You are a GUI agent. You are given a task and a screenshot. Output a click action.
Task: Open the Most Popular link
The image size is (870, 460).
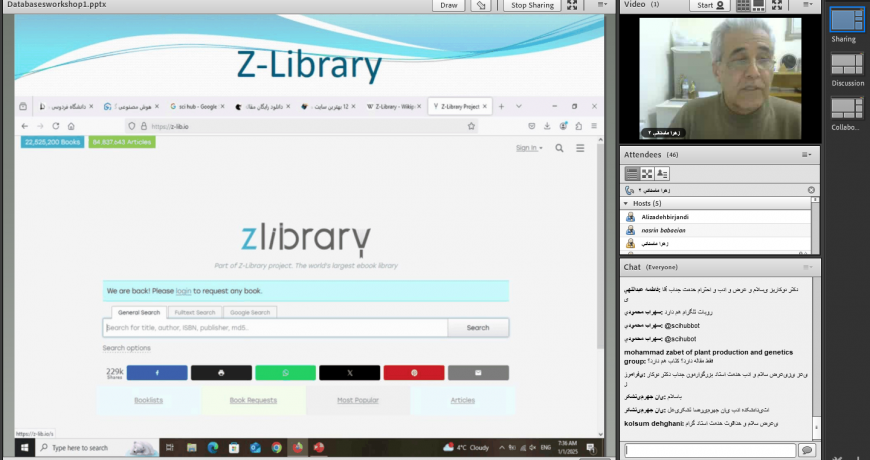coord(358,400)
